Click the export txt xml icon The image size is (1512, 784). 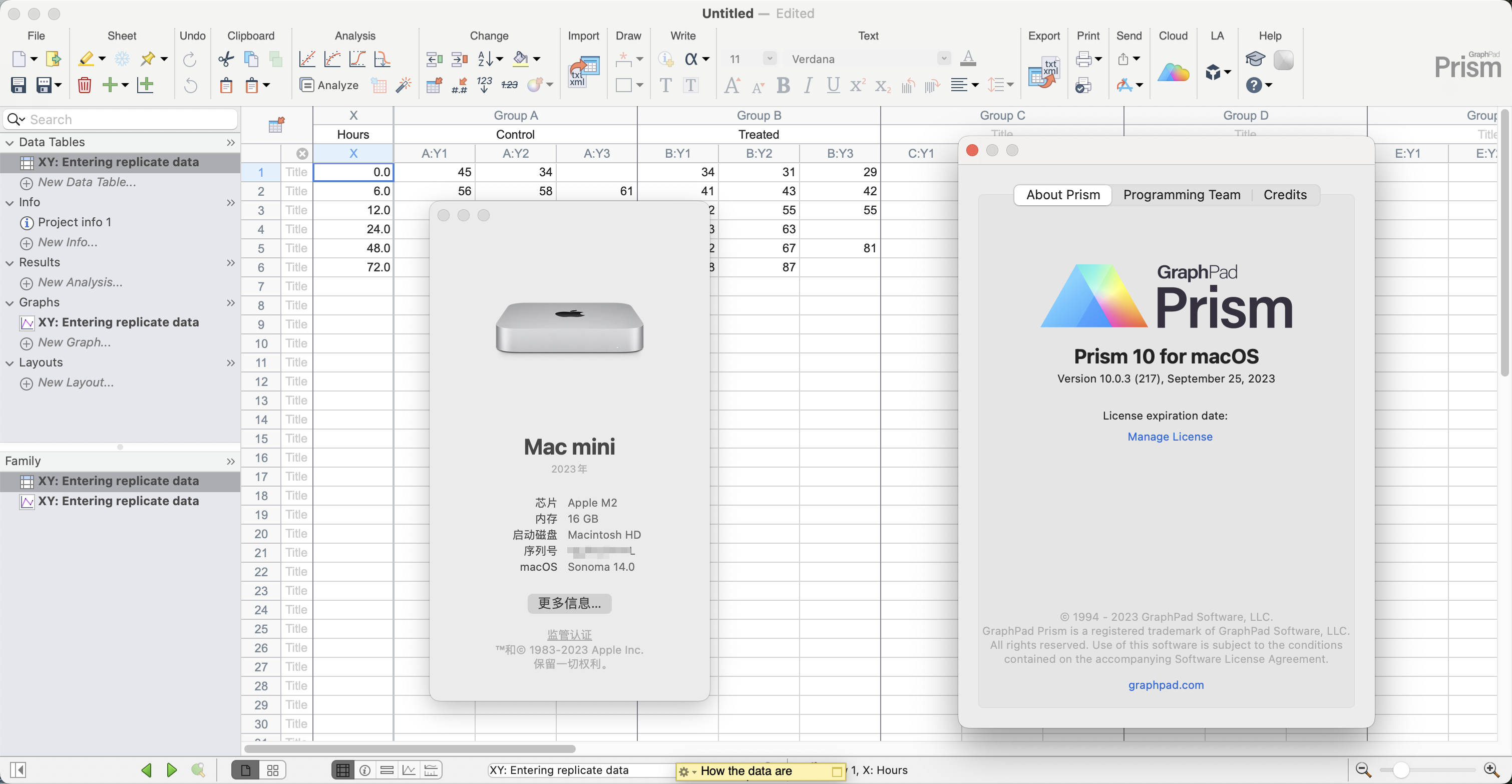pyautogui.click(x=1043, y=72)
